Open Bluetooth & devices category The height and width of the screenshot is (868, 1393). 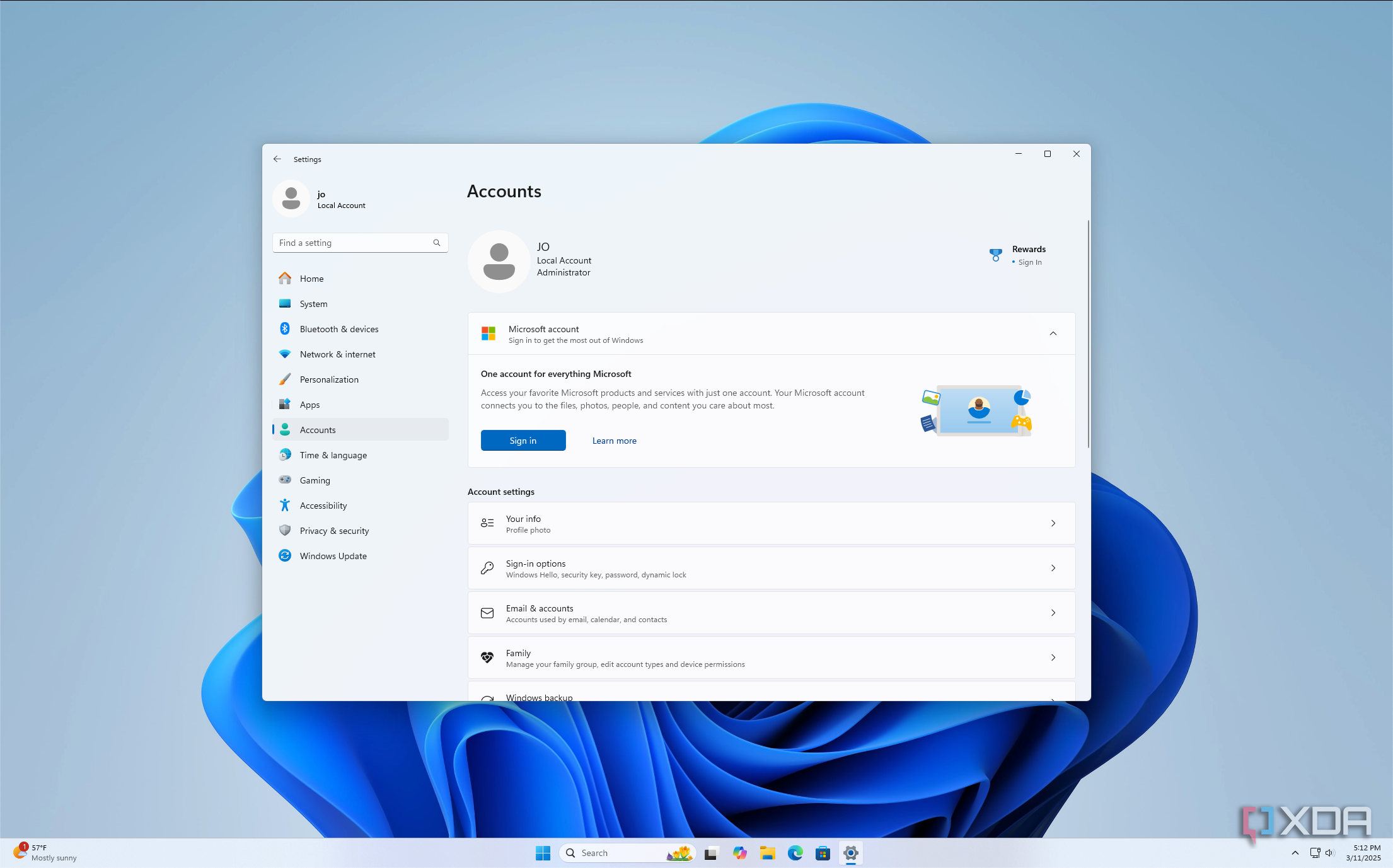click(360, 329)
